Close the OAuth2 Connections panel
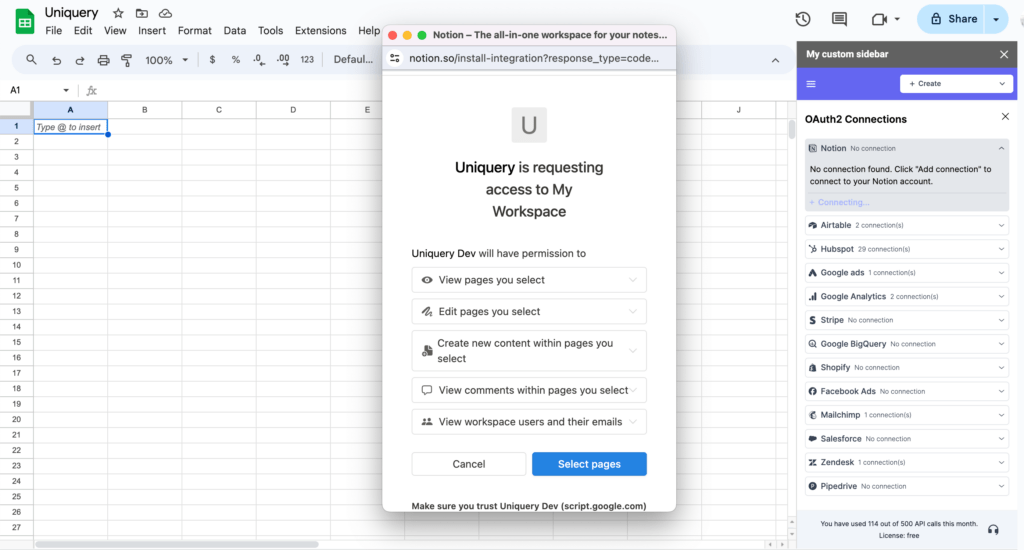The image size is (1024, 550). tap(1005, 117)
